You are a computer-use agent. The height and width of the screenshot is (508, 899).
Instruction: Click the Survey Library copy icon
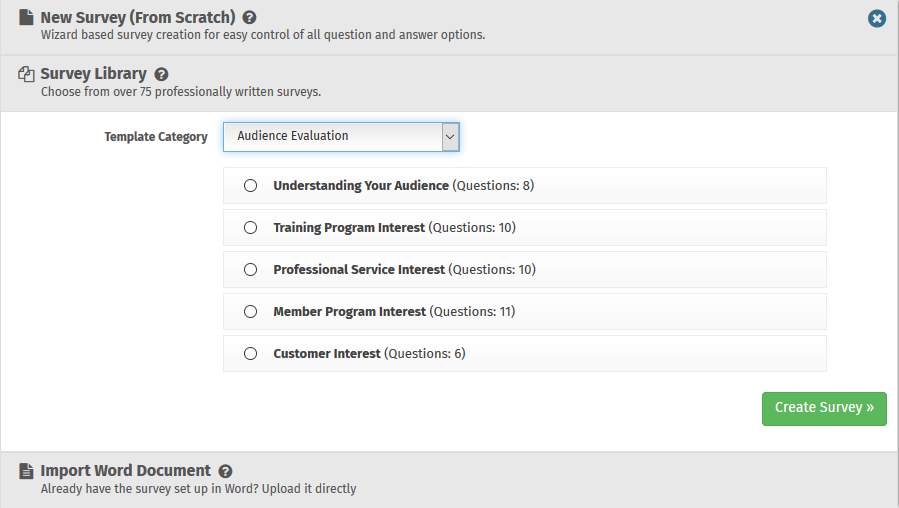[x=26, y=74]
